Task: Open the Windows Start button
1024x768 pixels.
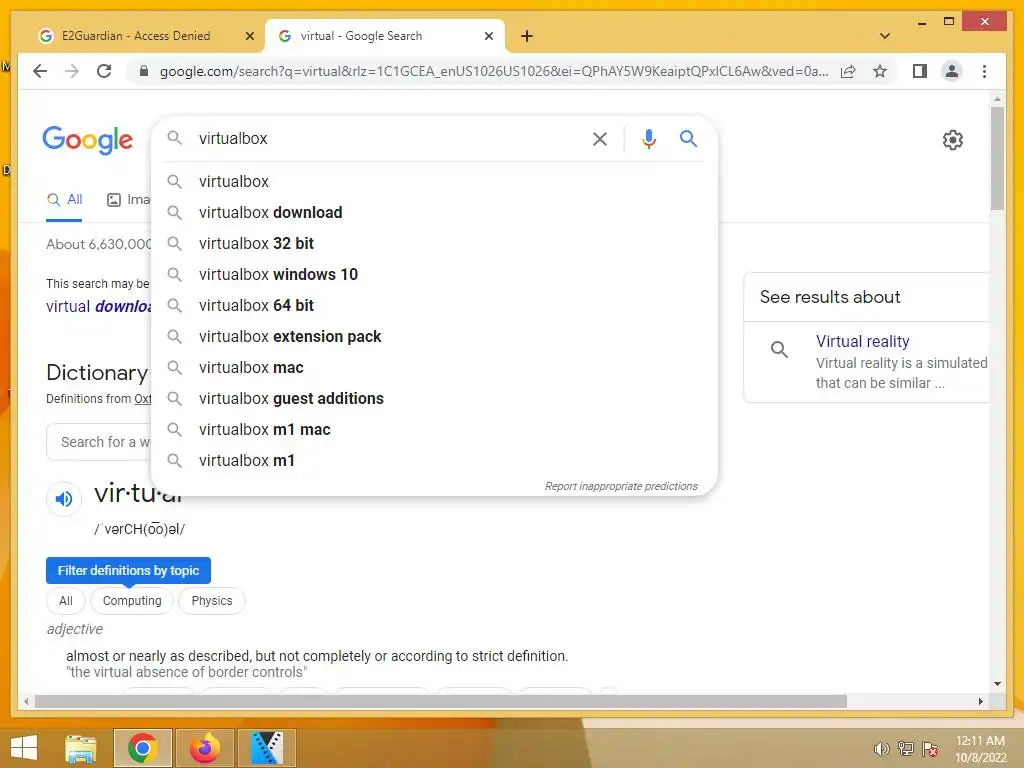Action: coord(24,748)
